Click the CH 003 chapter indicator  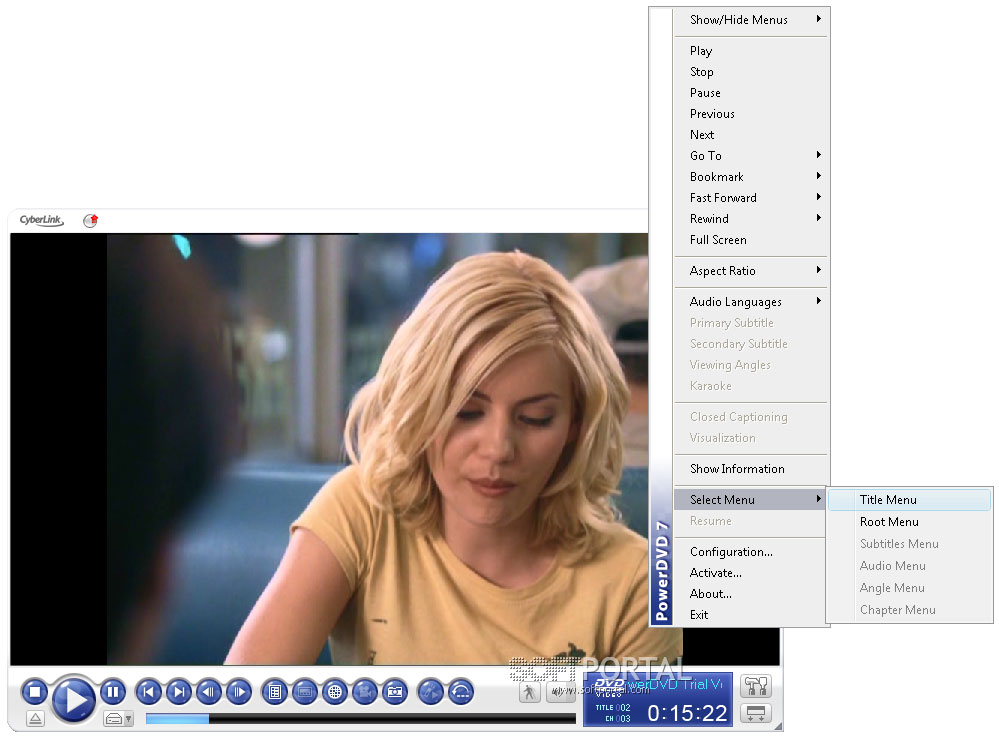pyautogui.click(x=617, y=719)
